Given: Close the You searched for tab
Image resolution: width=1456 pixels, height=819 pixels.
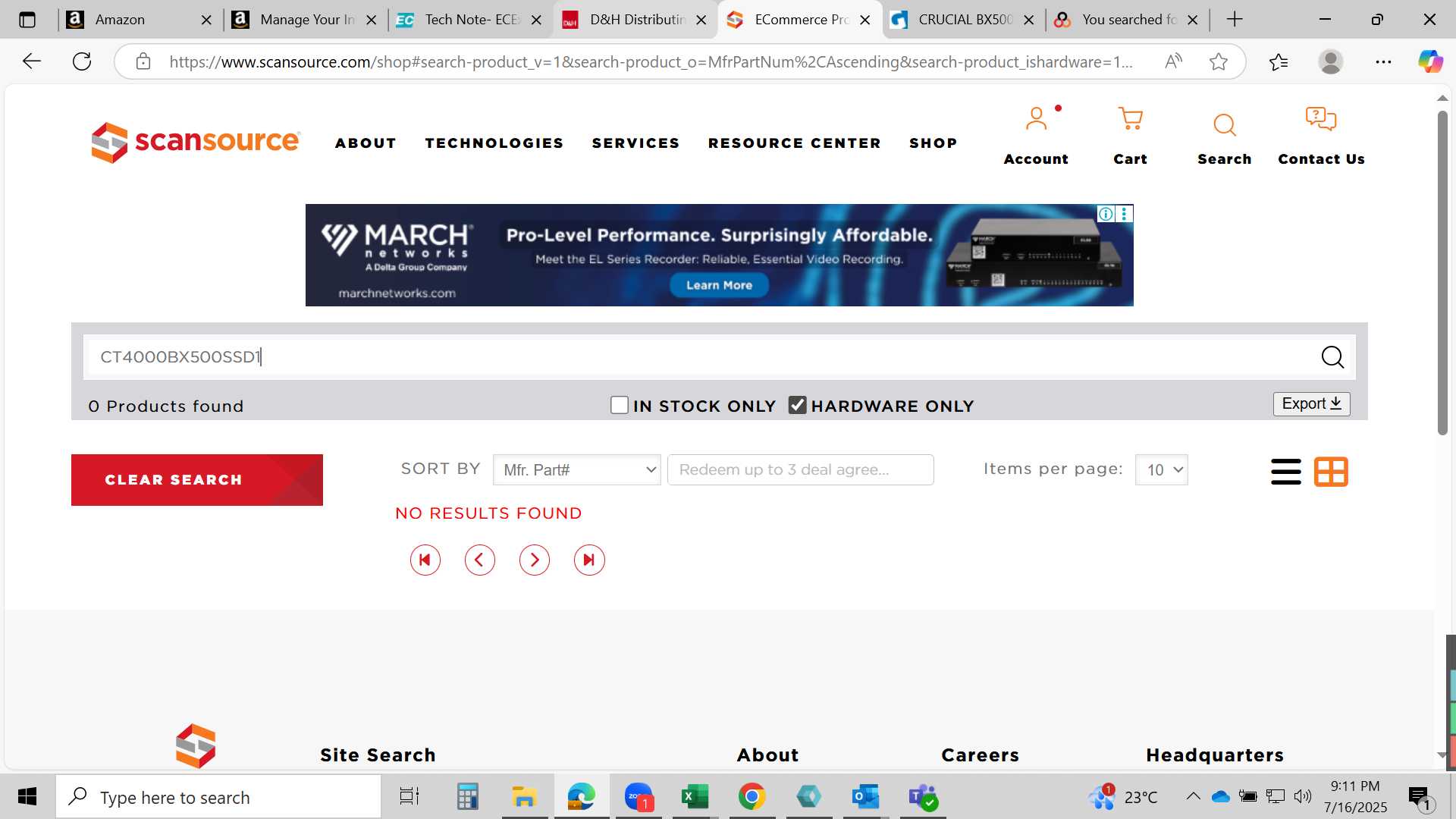Looking at the screenshot, I should point(1192,20).
